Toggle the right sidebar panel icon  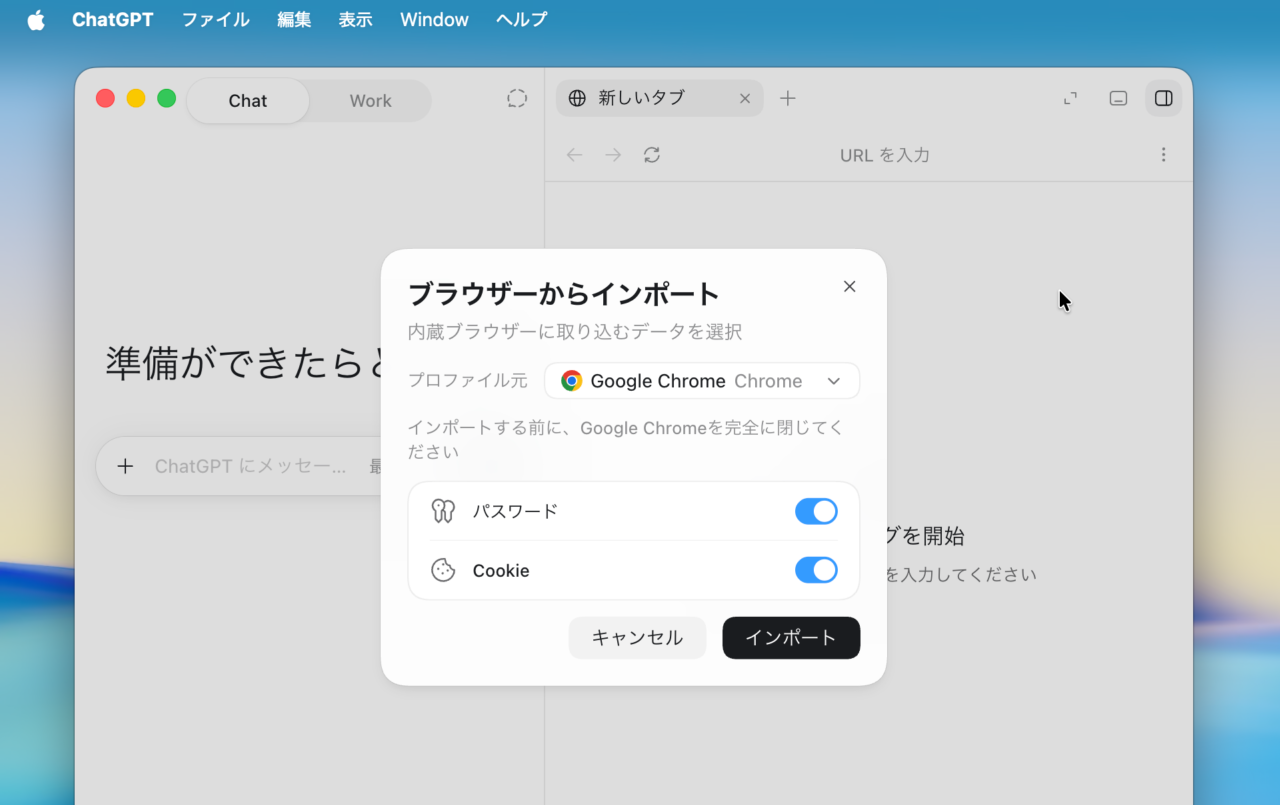click(1164, 98)
